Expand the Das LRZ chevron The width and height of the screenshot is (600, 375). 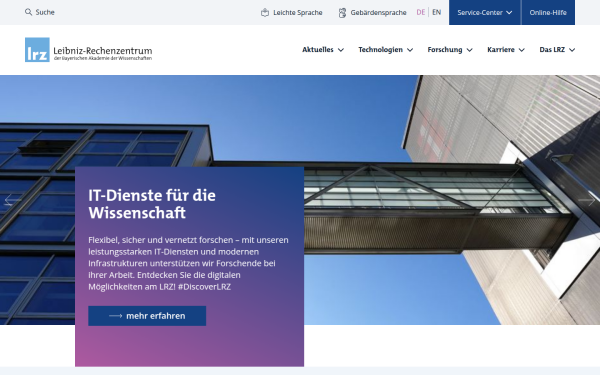[572, 50]
